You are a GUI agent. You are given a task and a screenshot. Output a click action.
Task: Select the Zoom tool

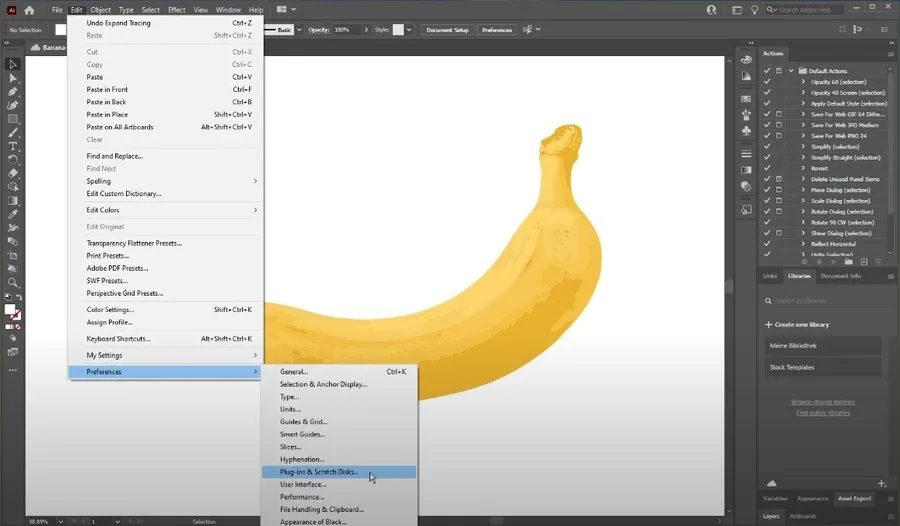click(x=13, y=283)
